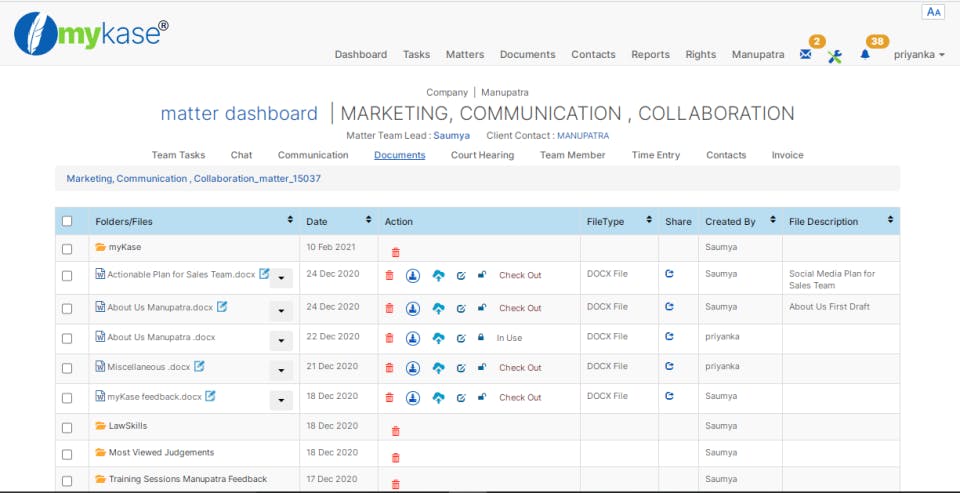960x493 pixels.
Task: Open the Reports menu
Action: (x=650, y=55)
